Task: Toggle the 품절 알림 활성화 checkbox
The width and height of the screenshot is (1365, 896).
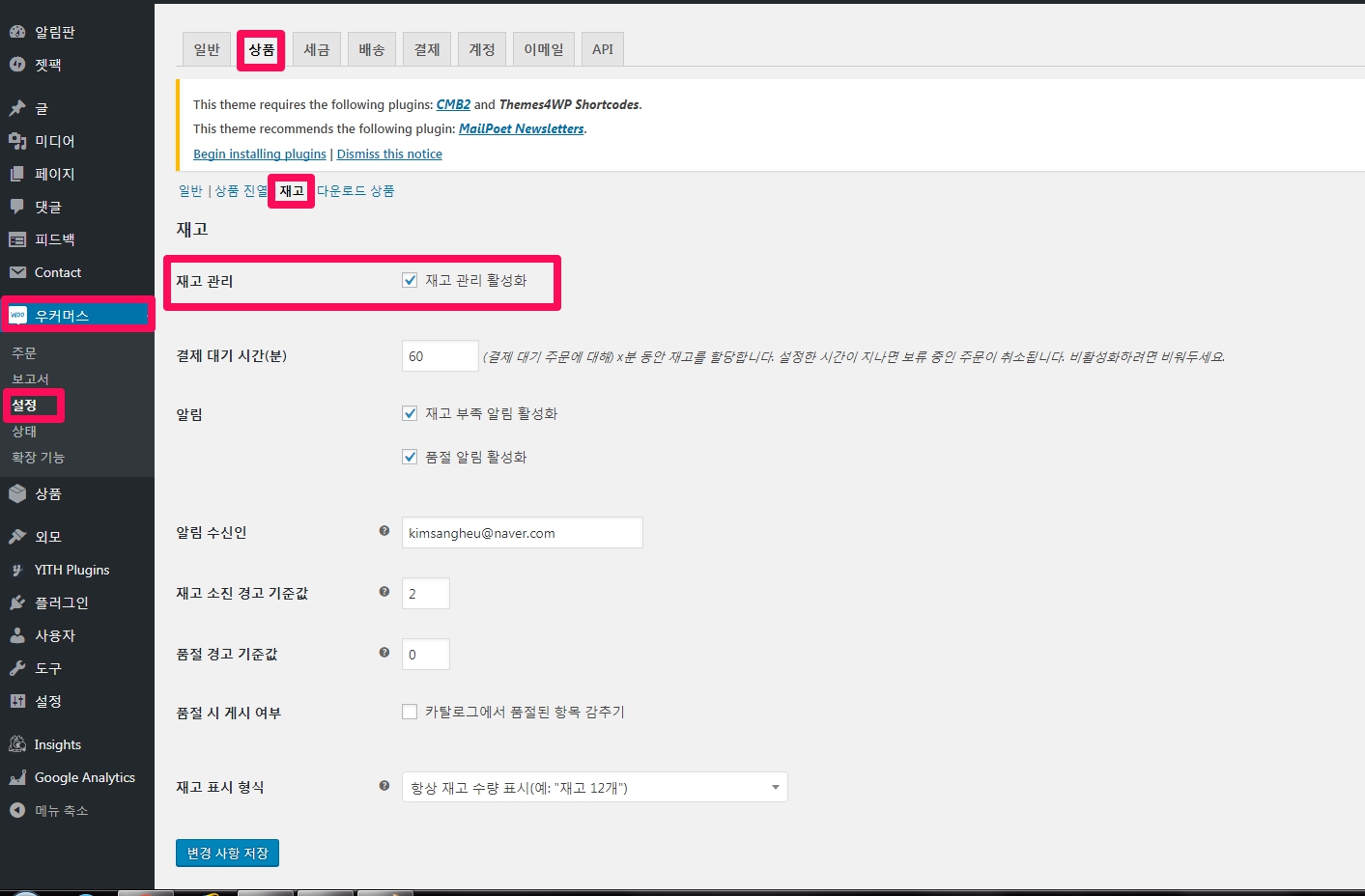Action: click(410, 457)
